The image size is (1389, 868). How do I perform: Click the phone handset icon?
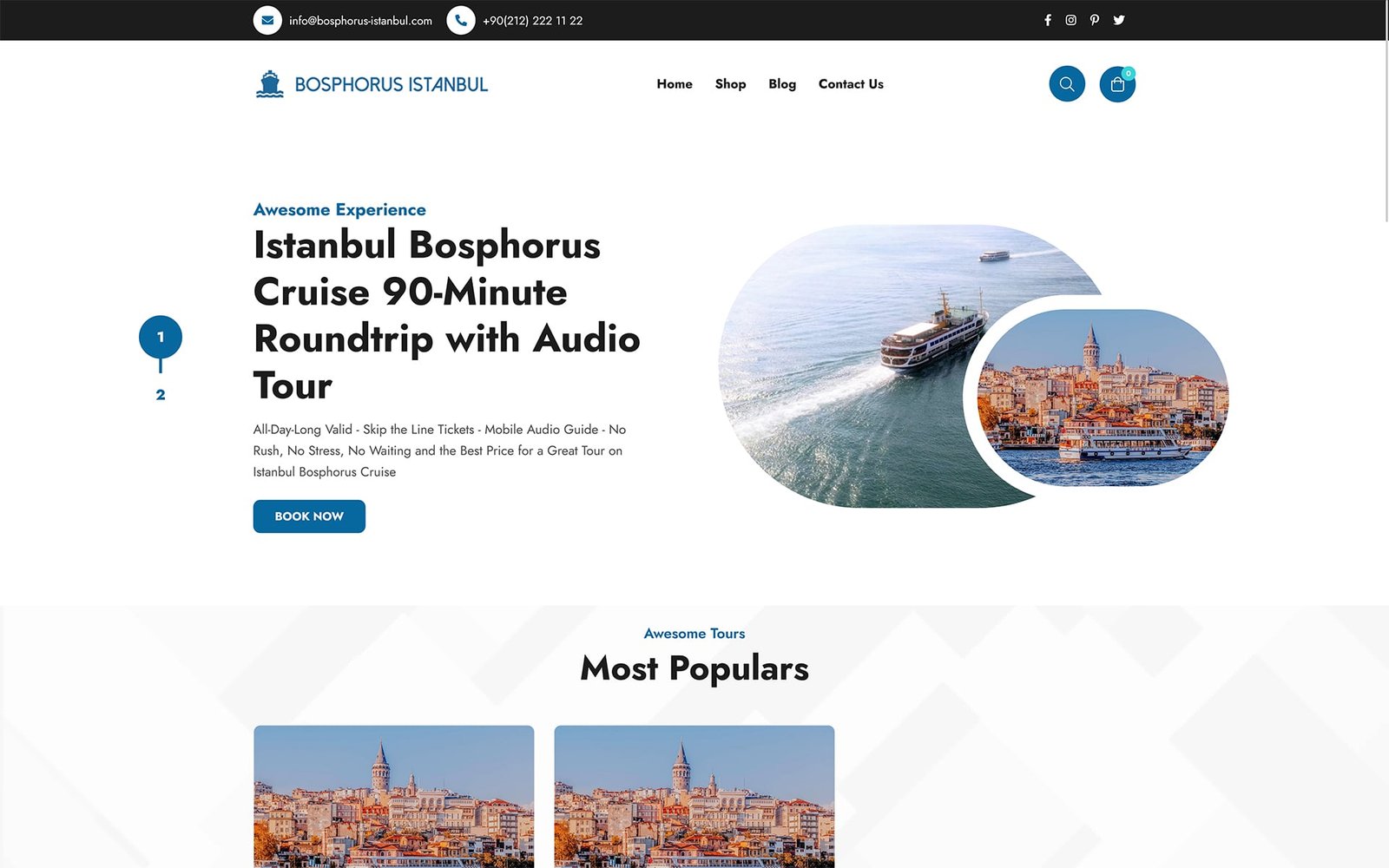tap(461, 20)
